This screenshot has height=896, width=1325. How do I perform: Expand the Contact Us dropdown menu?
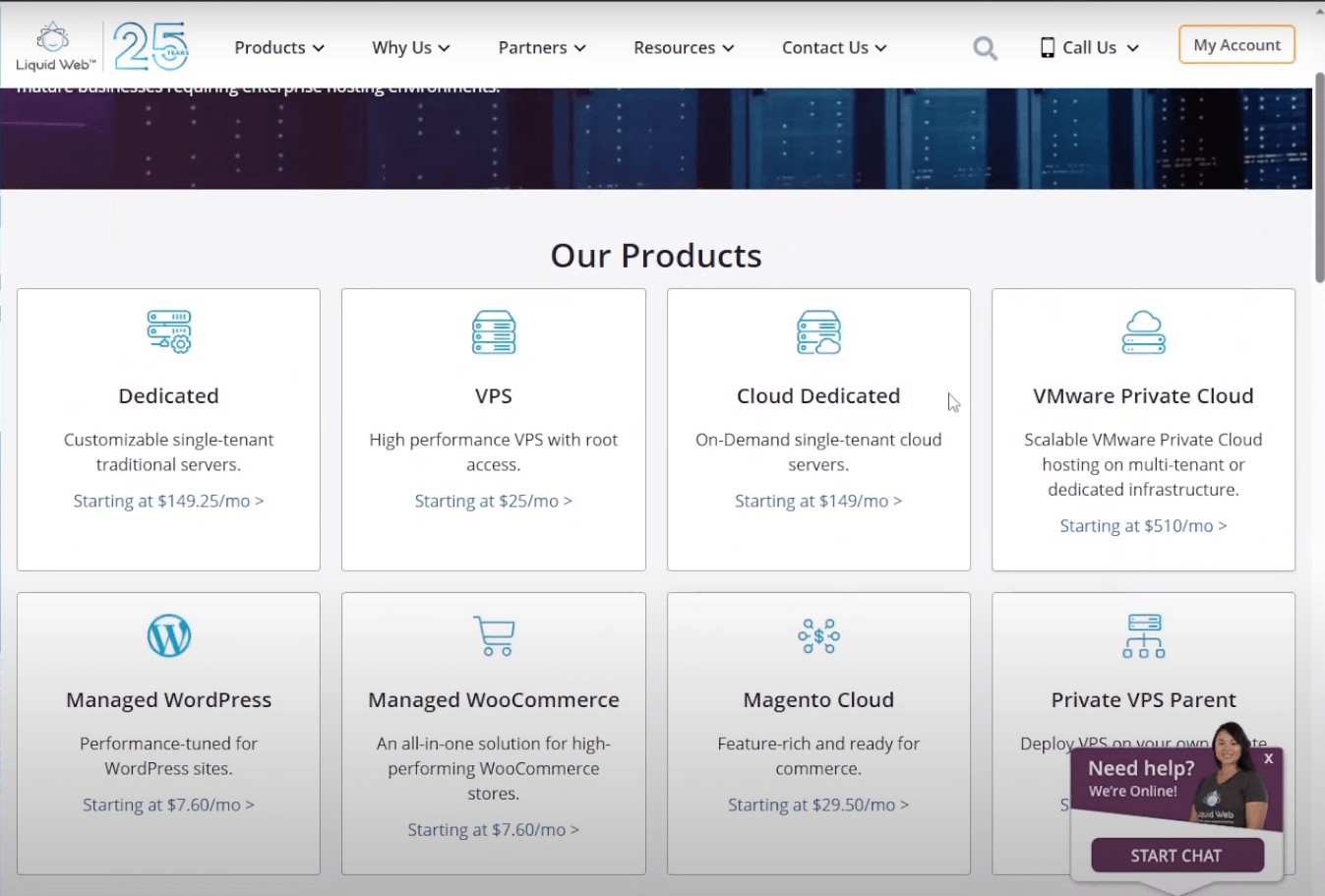pyautogui.click(x=834, y=47)
